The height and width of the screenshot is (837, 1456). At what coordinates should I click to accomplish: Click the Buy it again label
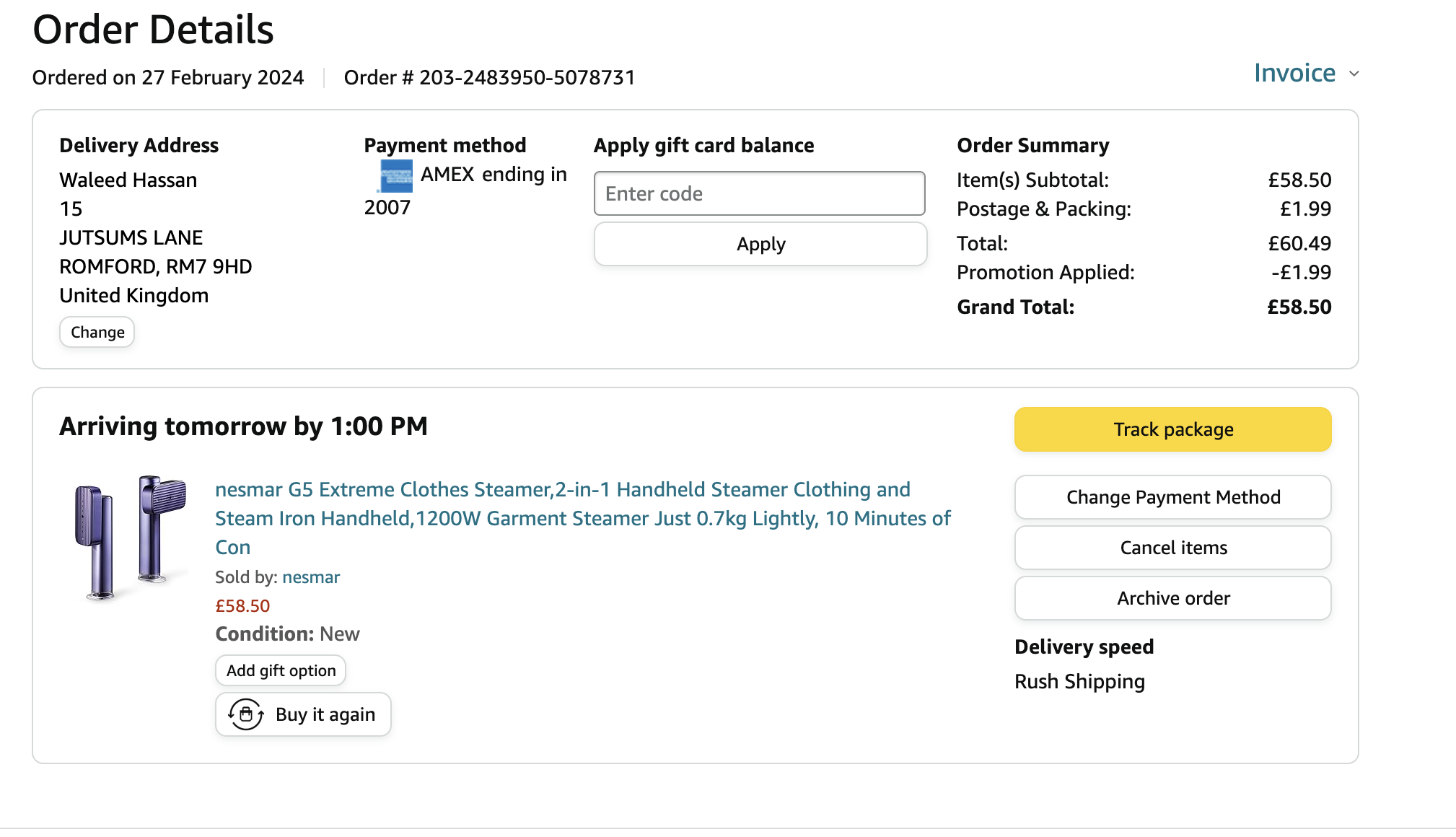pos(325,714)
